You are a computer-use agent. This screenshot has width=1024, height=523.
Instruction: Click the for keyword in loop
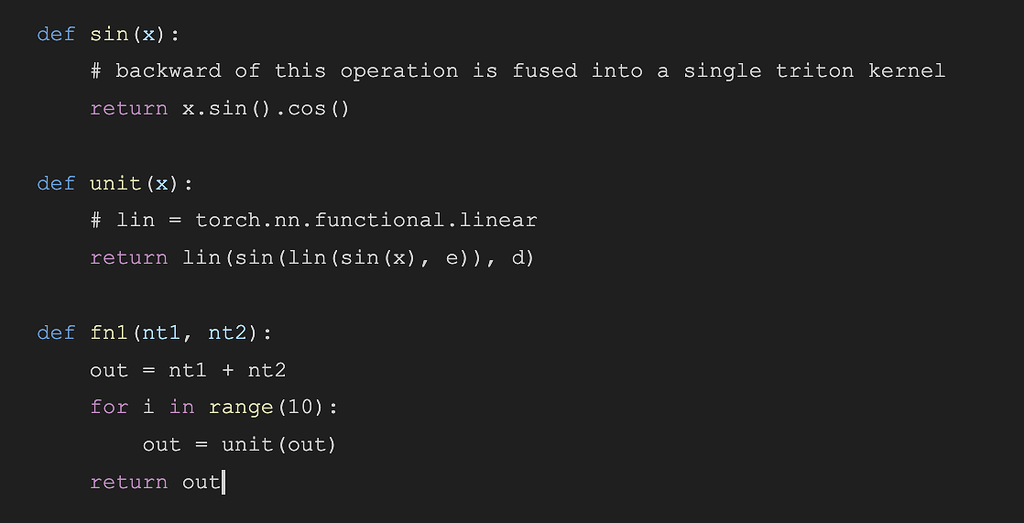pyautogui.click(x=109, y=407)
